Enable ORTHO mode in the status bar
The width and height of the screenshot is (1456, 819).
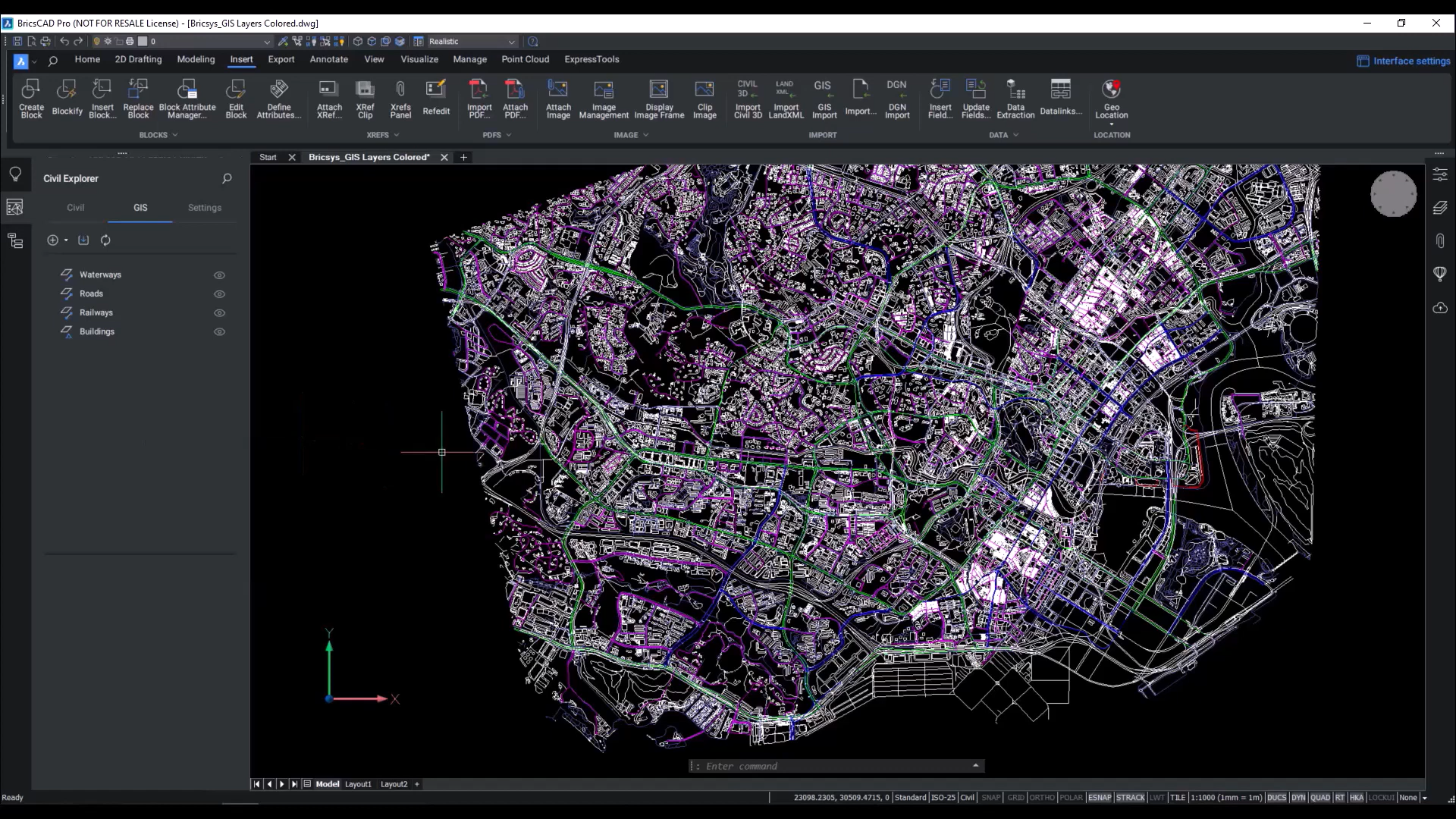(x=1042, y=797)
